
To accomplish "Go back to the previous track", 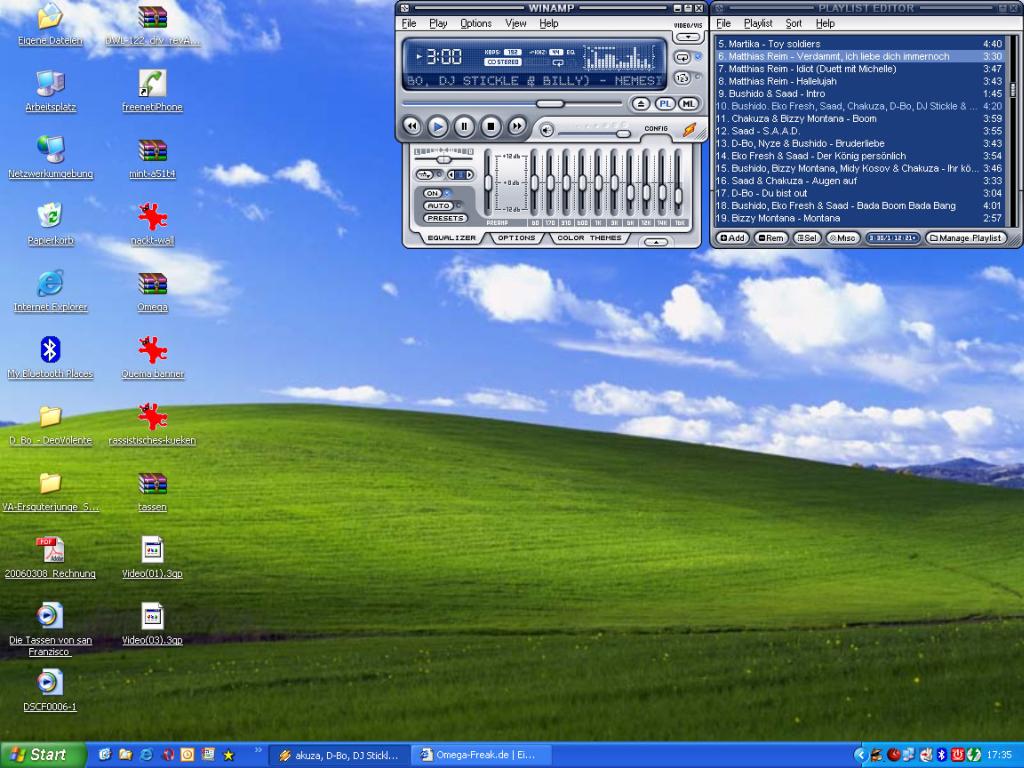I will coord(411,126).
